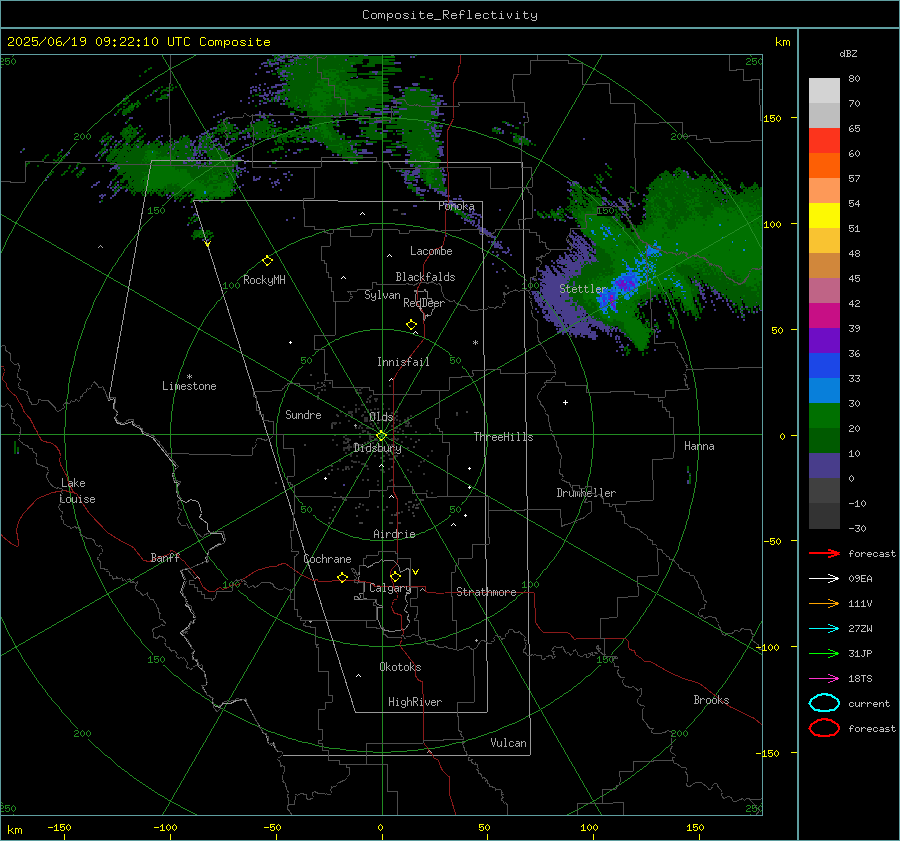
Task: Click yellow diamond marker below RedDeer
Action: (x=411, y=325)
